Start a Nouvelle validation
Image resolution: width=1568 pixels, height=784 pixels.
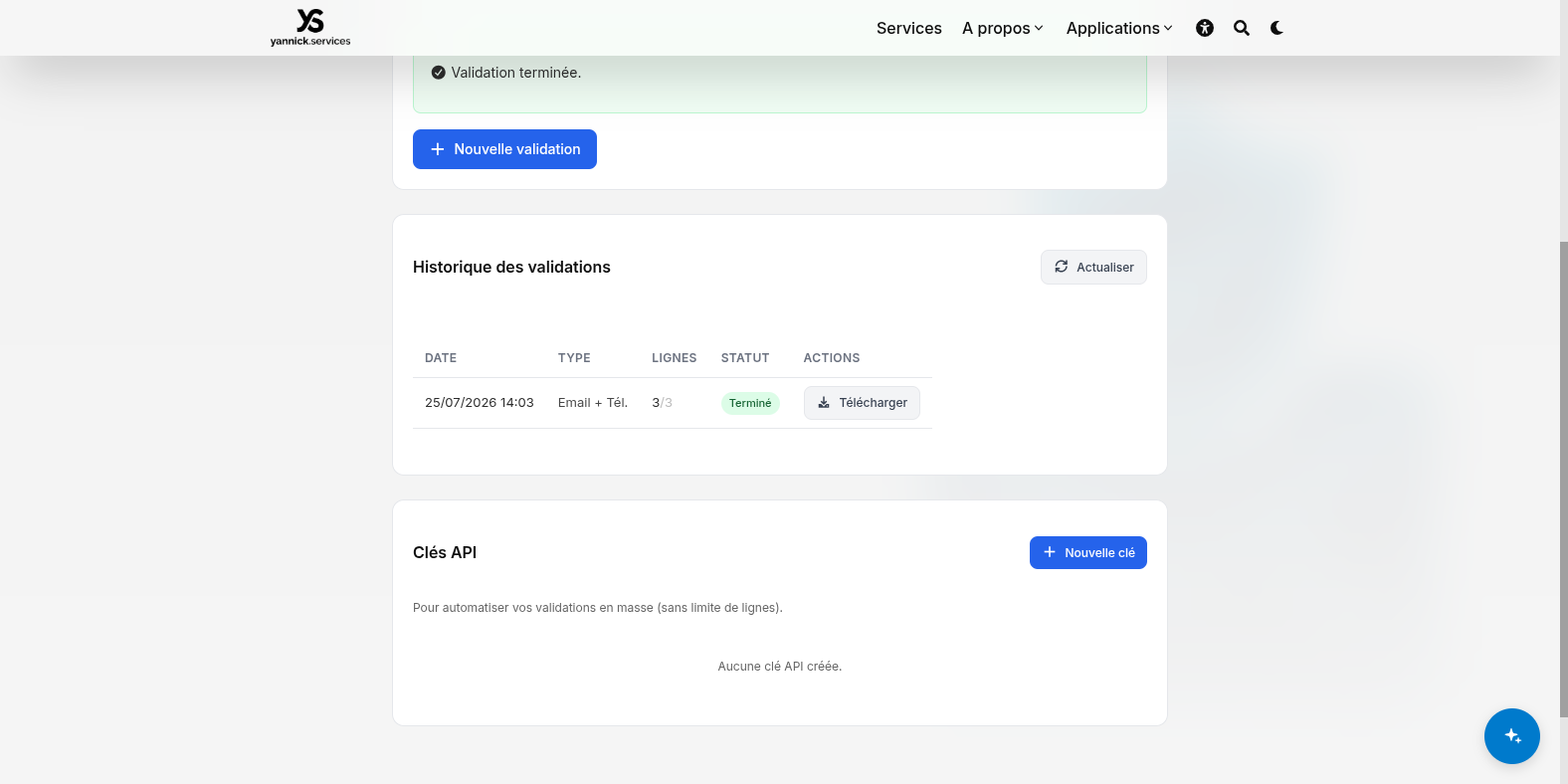504,149
